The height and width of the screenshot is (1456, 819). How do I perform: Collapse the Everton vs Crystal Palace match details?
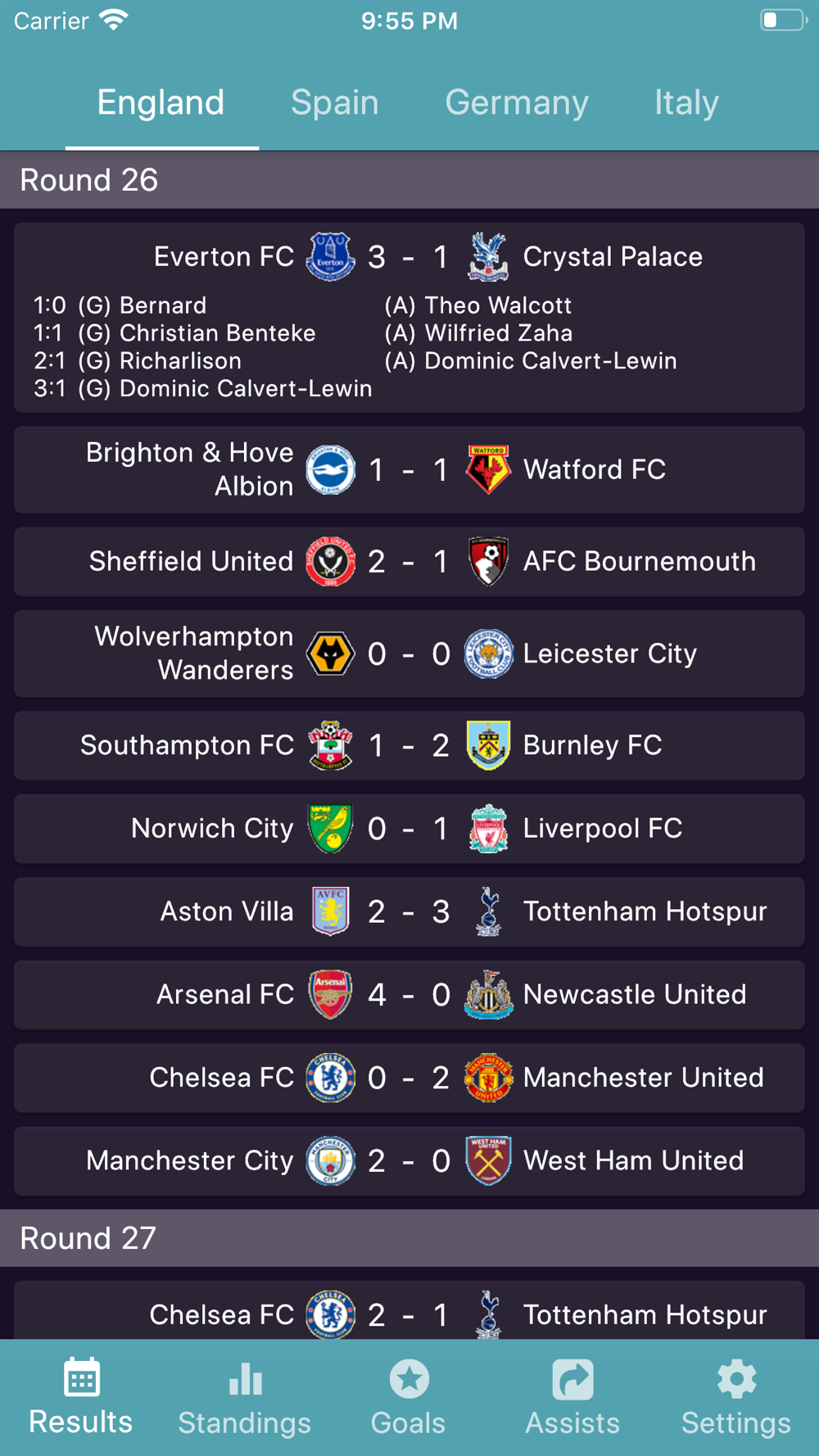(x=409, y=318)
